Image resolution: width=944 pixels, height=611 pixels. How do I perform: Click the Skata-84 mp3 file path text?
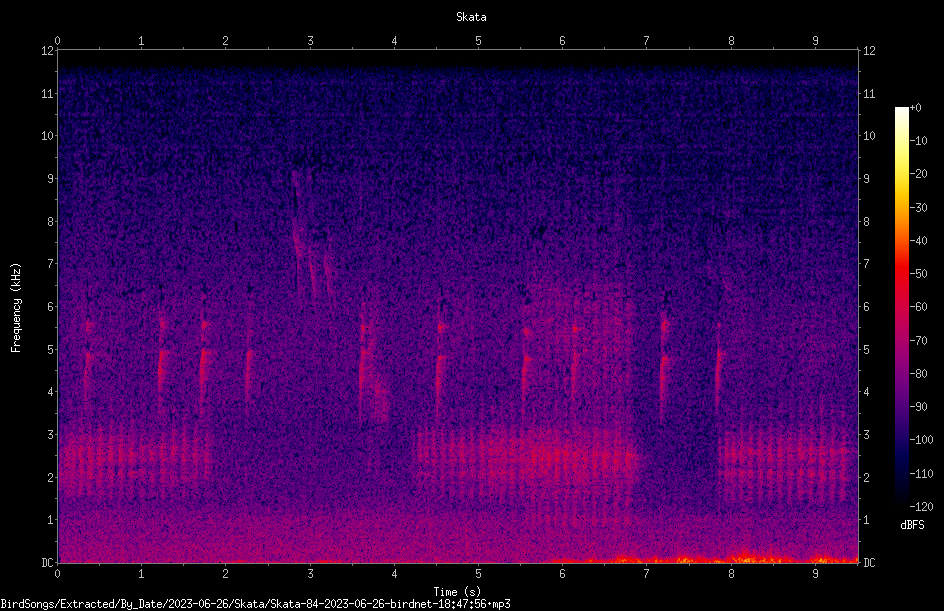pos(255,604)
